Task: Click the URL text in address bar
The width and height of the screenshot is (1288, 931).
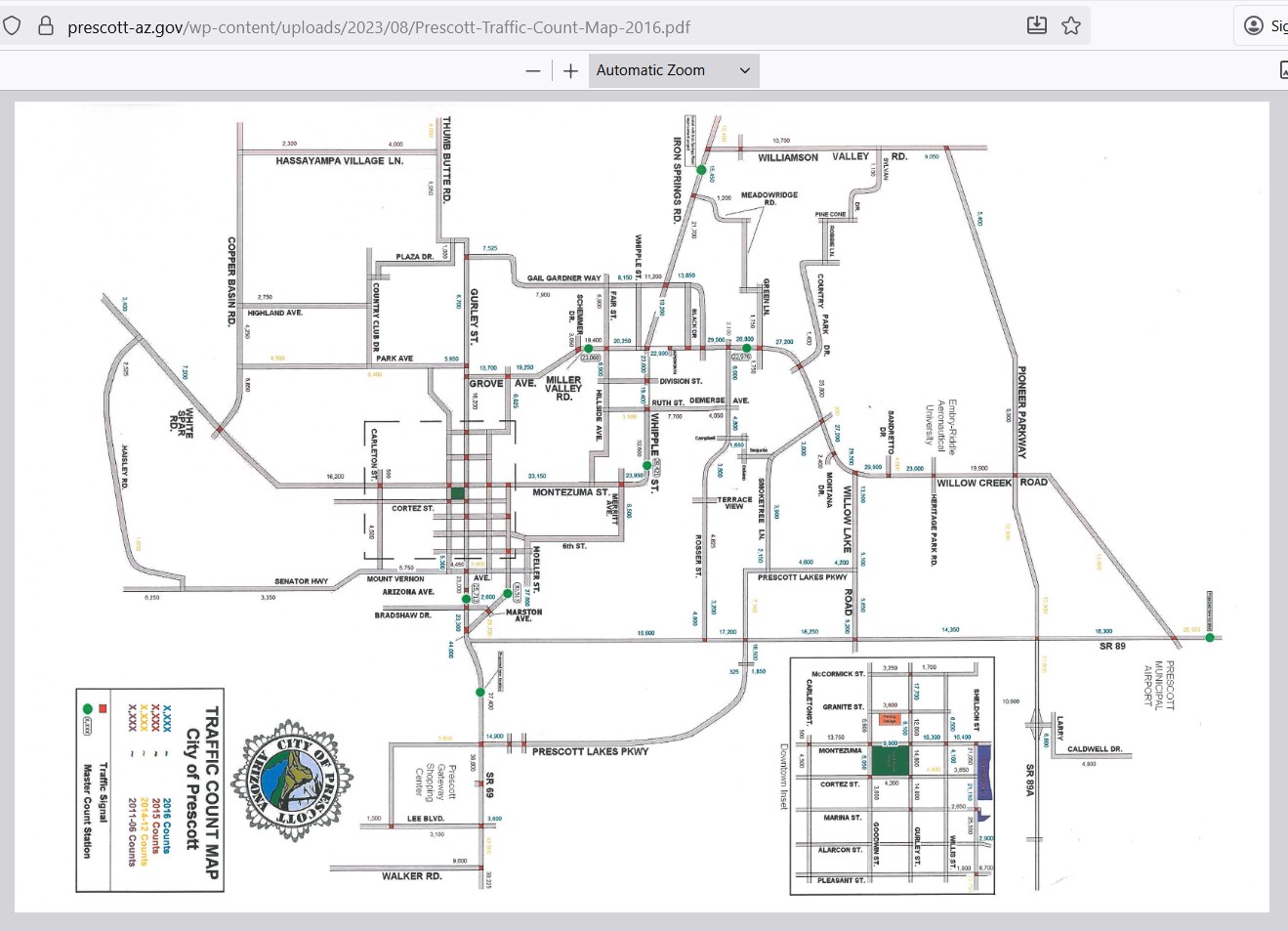Action: coord(379,27)
